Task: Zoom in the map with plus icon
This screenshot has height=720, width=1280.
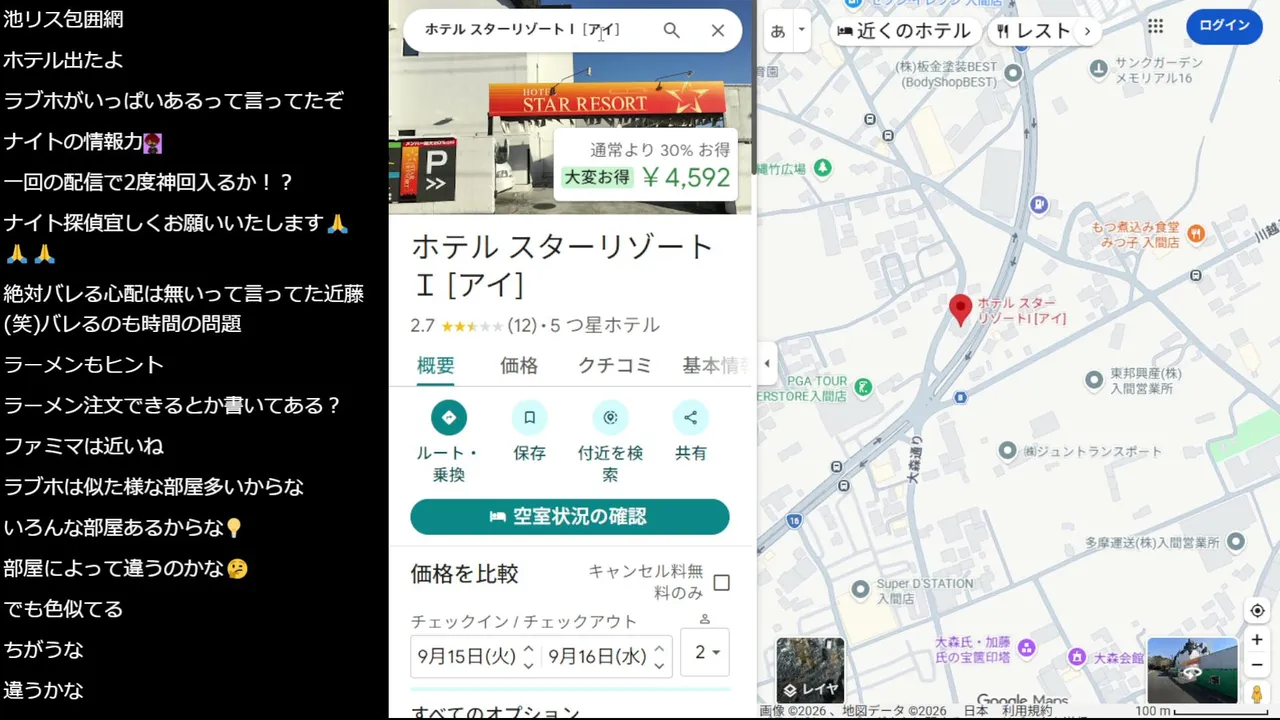Action: pyautogui.click(x=1257, y=640)
